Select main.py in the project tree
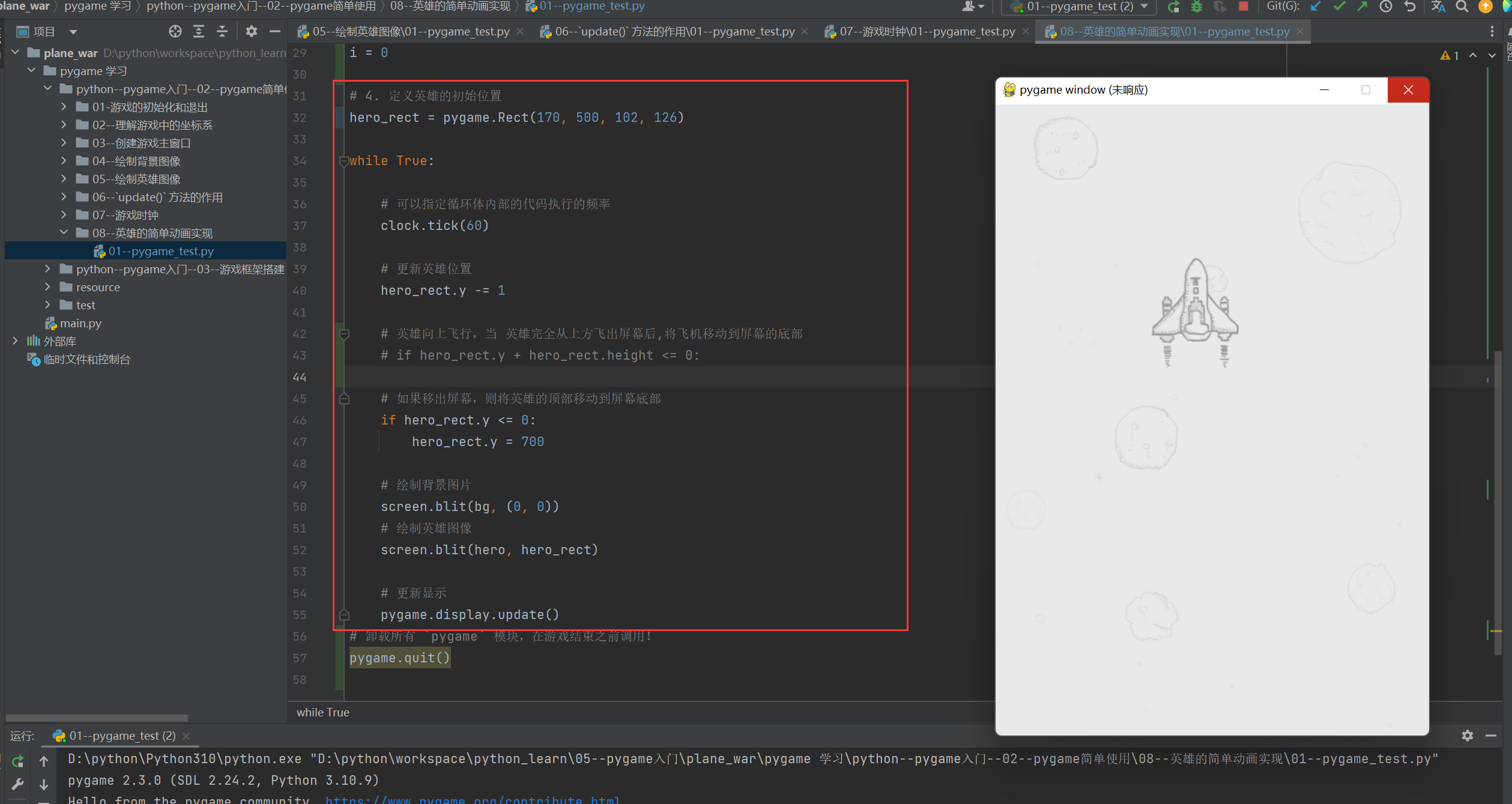Viewport: 1512px width, 804px height. [80, 323]
